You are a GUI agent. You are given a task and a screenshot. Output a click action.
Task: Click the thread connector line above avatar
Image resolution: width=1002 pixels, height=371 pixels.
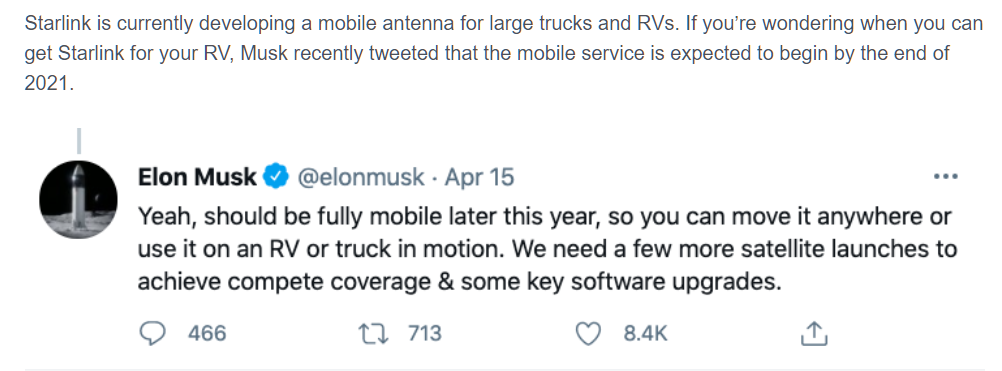(79, 141)
